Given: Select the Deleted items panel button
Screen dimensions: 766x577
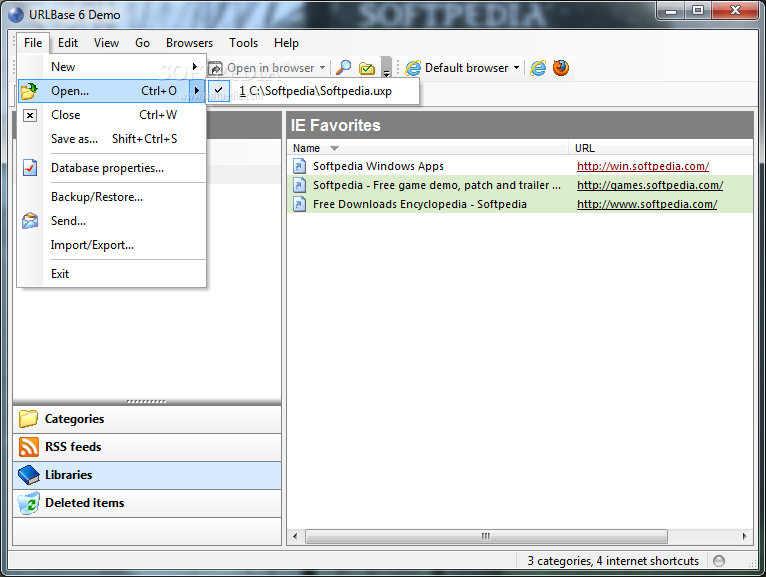Looking at the screenshot, I should [147, 503].
